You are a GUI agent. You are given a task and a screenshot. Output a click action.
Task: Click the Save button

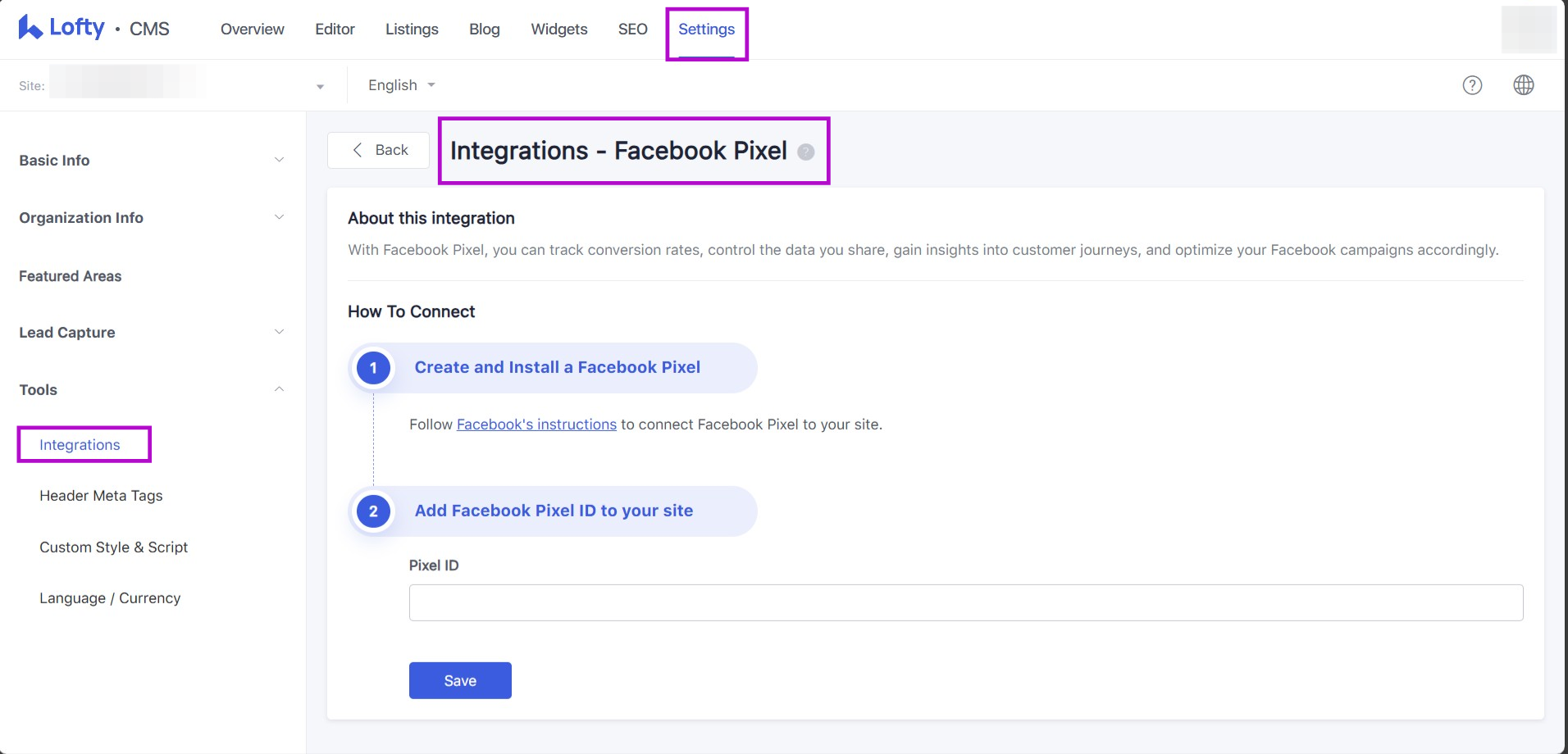[459, 680]
